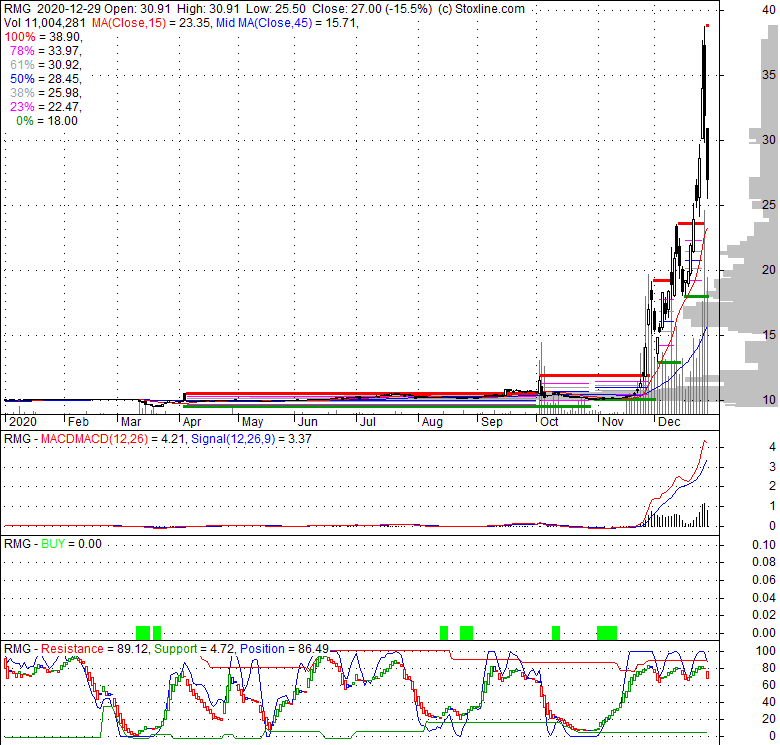Click the first green BUY signal bar in March
Screen dimensions: 780x745
click(x=143, y=633)
